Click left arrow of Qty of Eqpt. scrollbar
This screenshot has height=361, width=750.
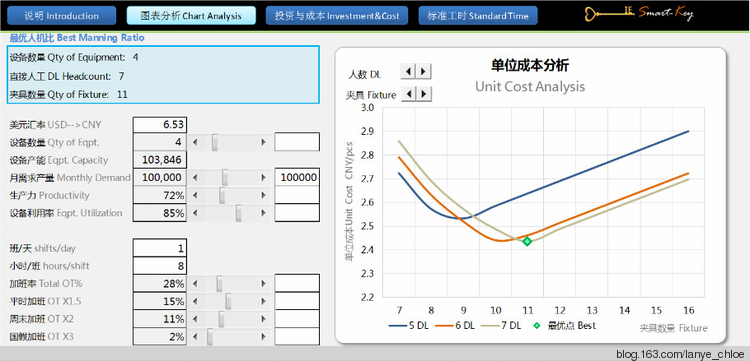click(195, 142)
